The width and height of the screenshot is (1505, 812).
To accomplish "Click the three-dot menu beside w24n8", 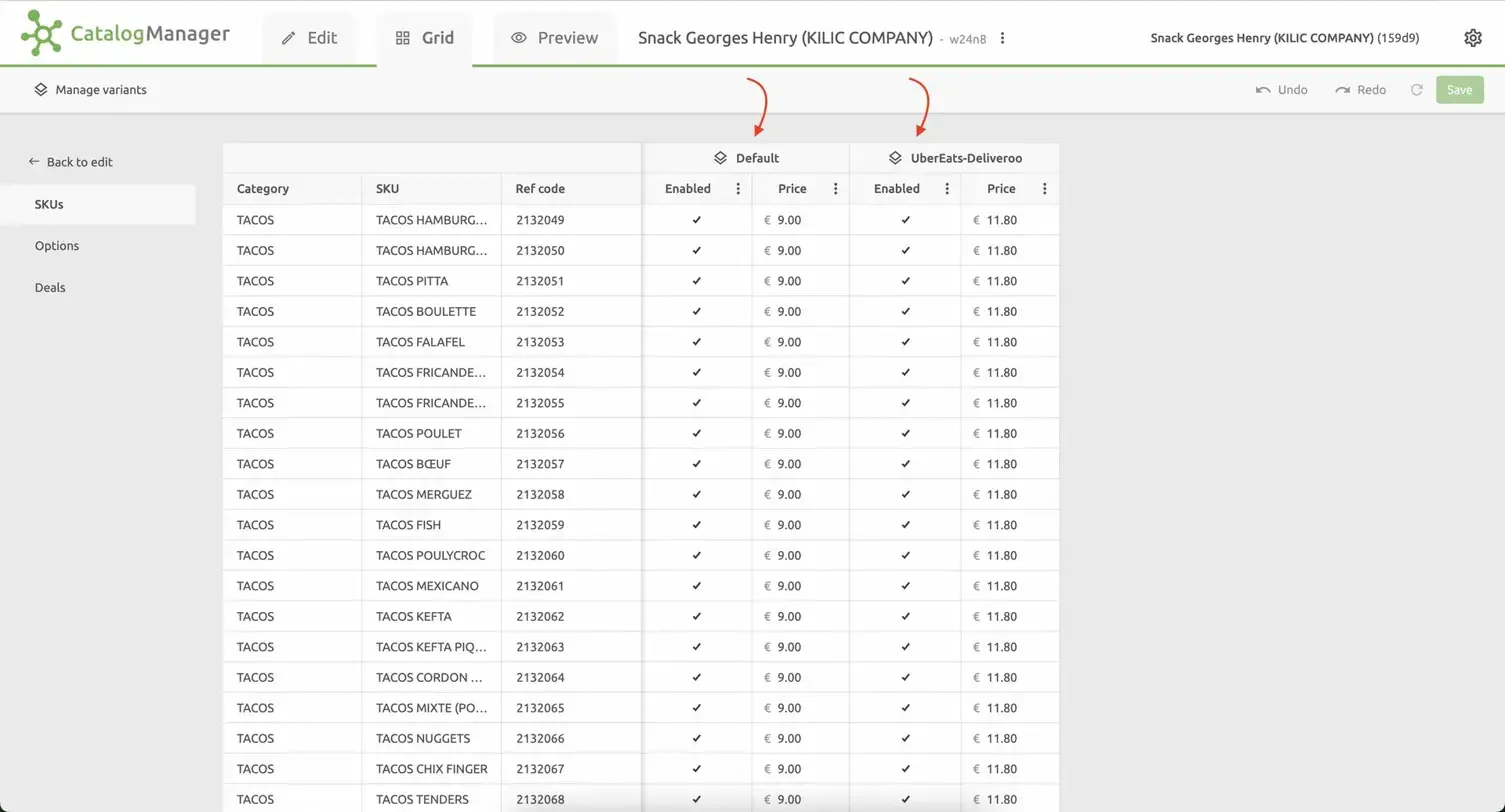I will [x=1002, y=38].
